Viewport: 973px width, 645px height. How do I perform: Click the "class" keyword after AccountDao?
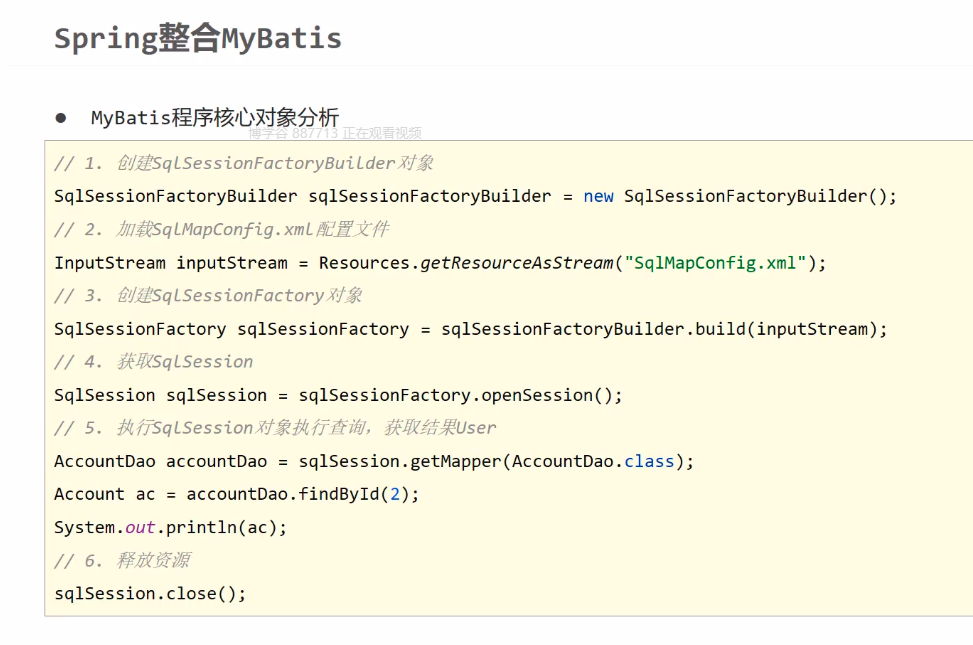click(649, 461)
